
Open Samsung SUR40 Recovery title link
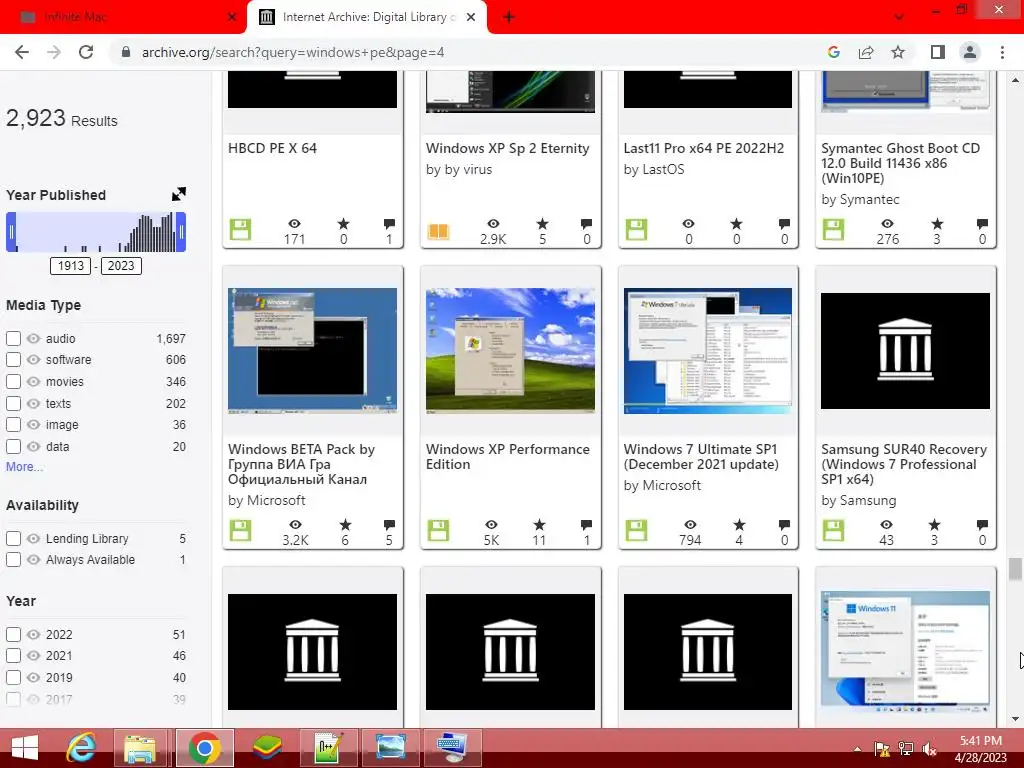(x=904, y=464)
